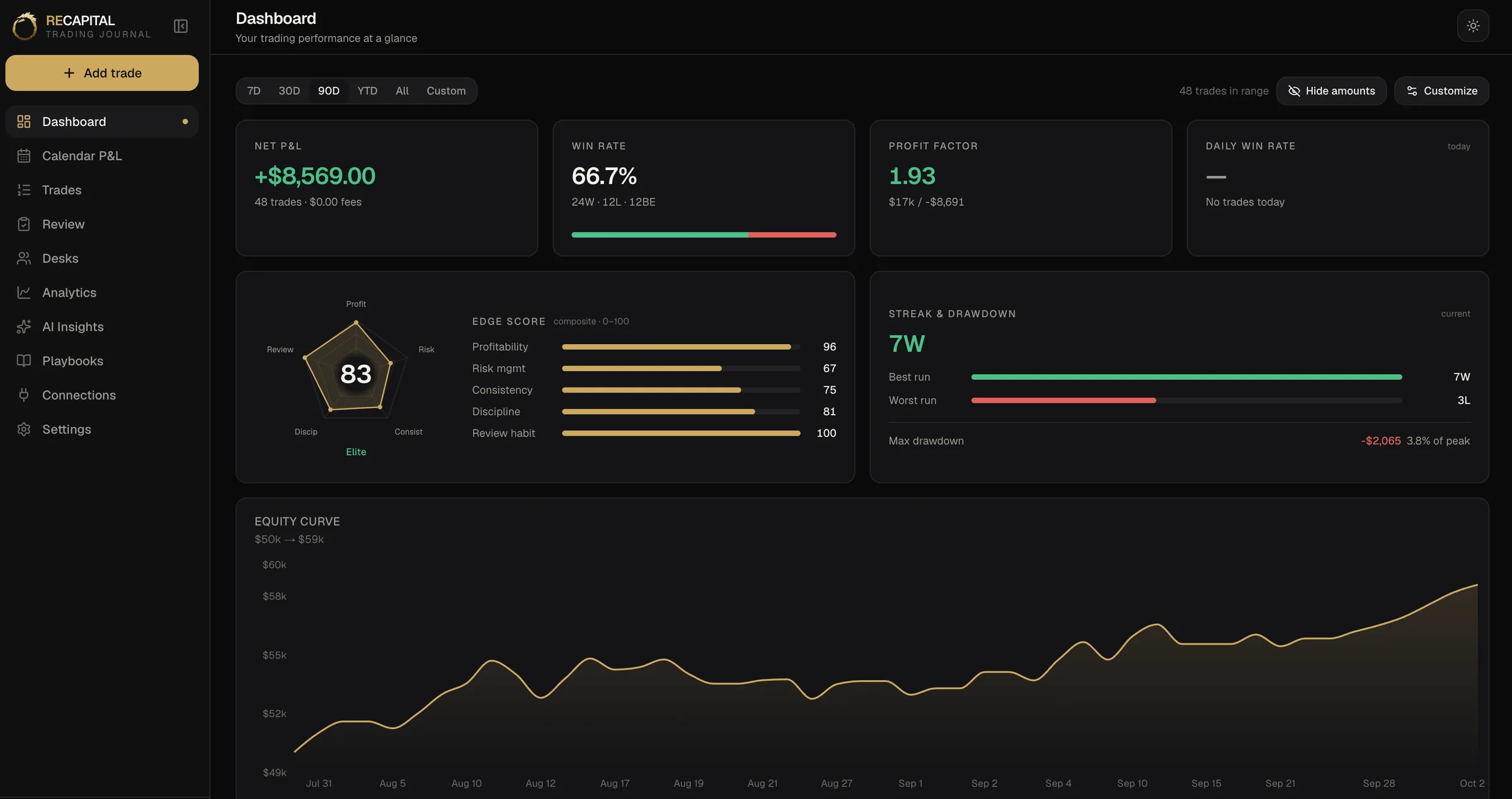Click the AI Insights sparkle icon
This screenshot has height=799, width=1512.
click(x=24, y=326)
